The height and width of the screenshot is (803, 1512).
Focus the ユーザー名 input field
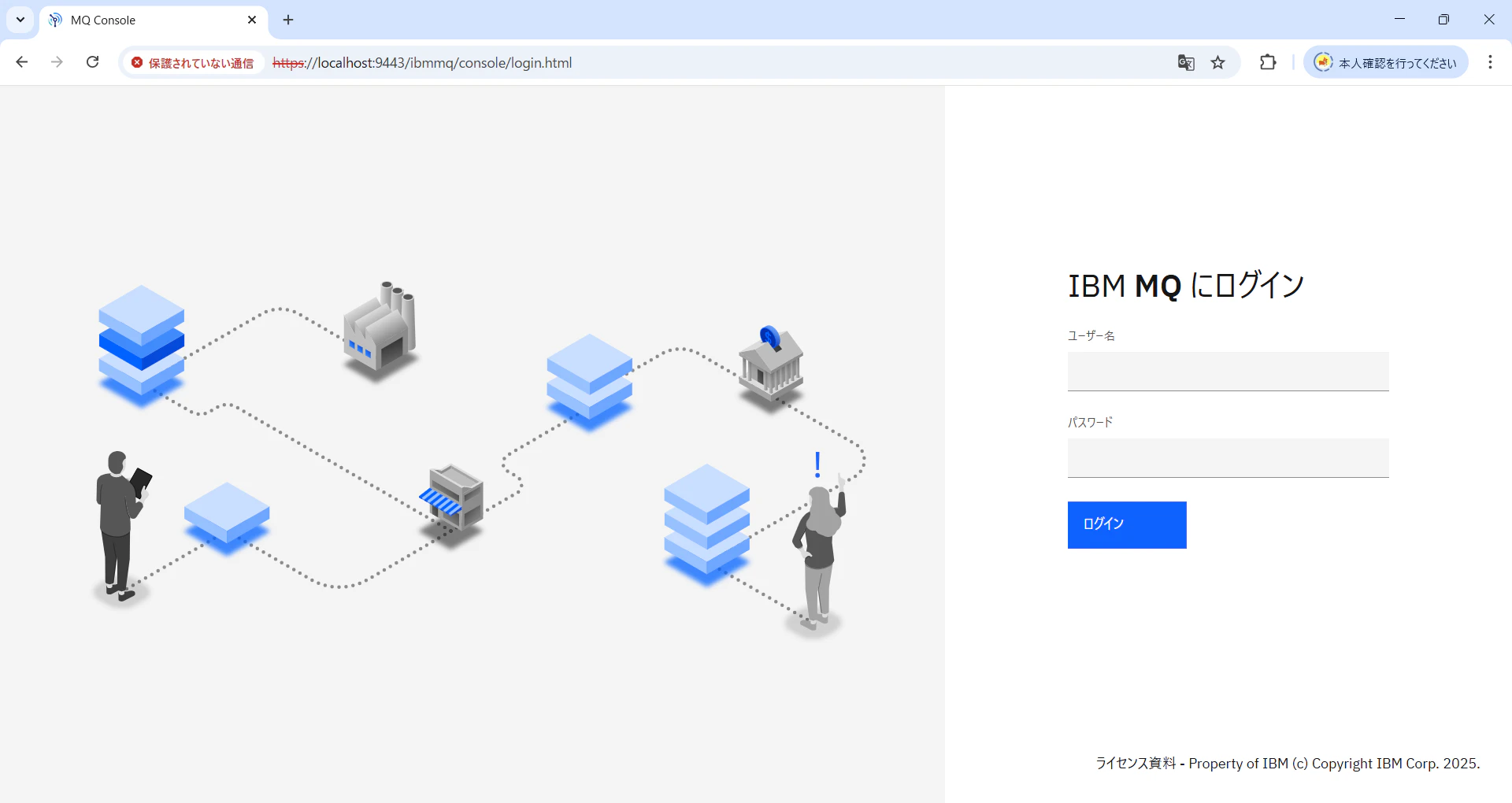1228,372
